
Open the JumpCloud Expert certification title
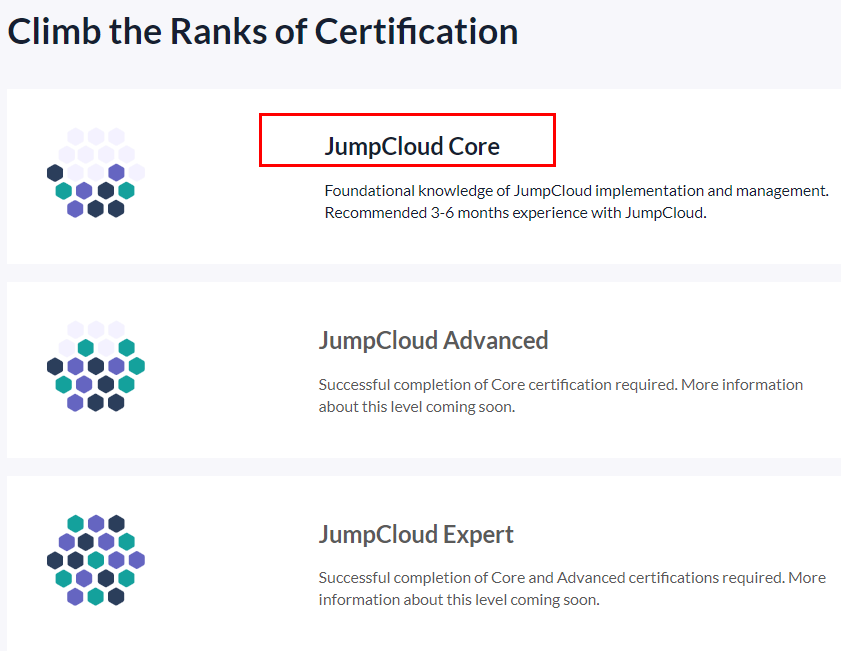tap(416, 535)
